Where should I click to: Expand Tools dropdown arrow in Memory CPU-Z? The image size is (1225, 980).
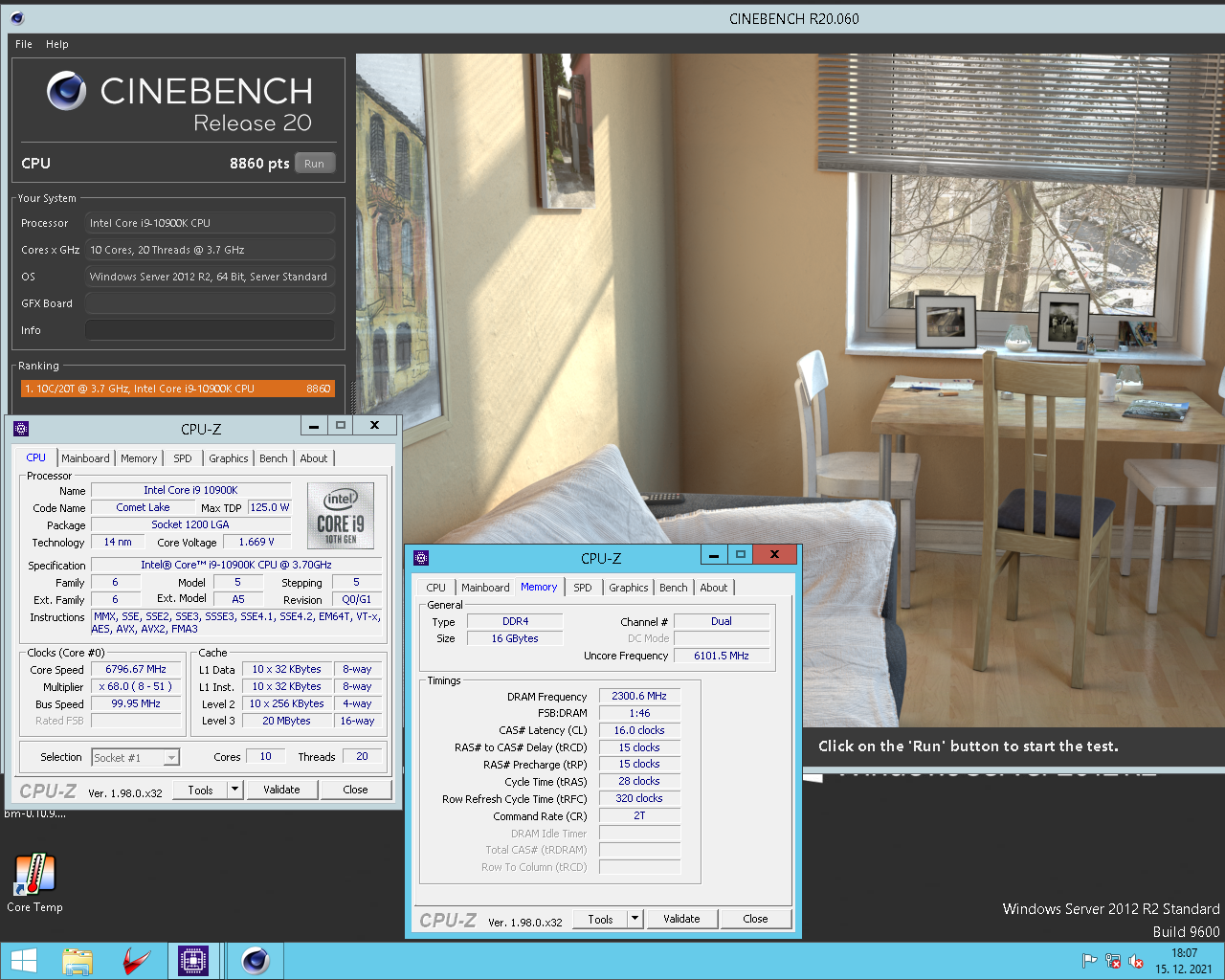click(635, 919)
